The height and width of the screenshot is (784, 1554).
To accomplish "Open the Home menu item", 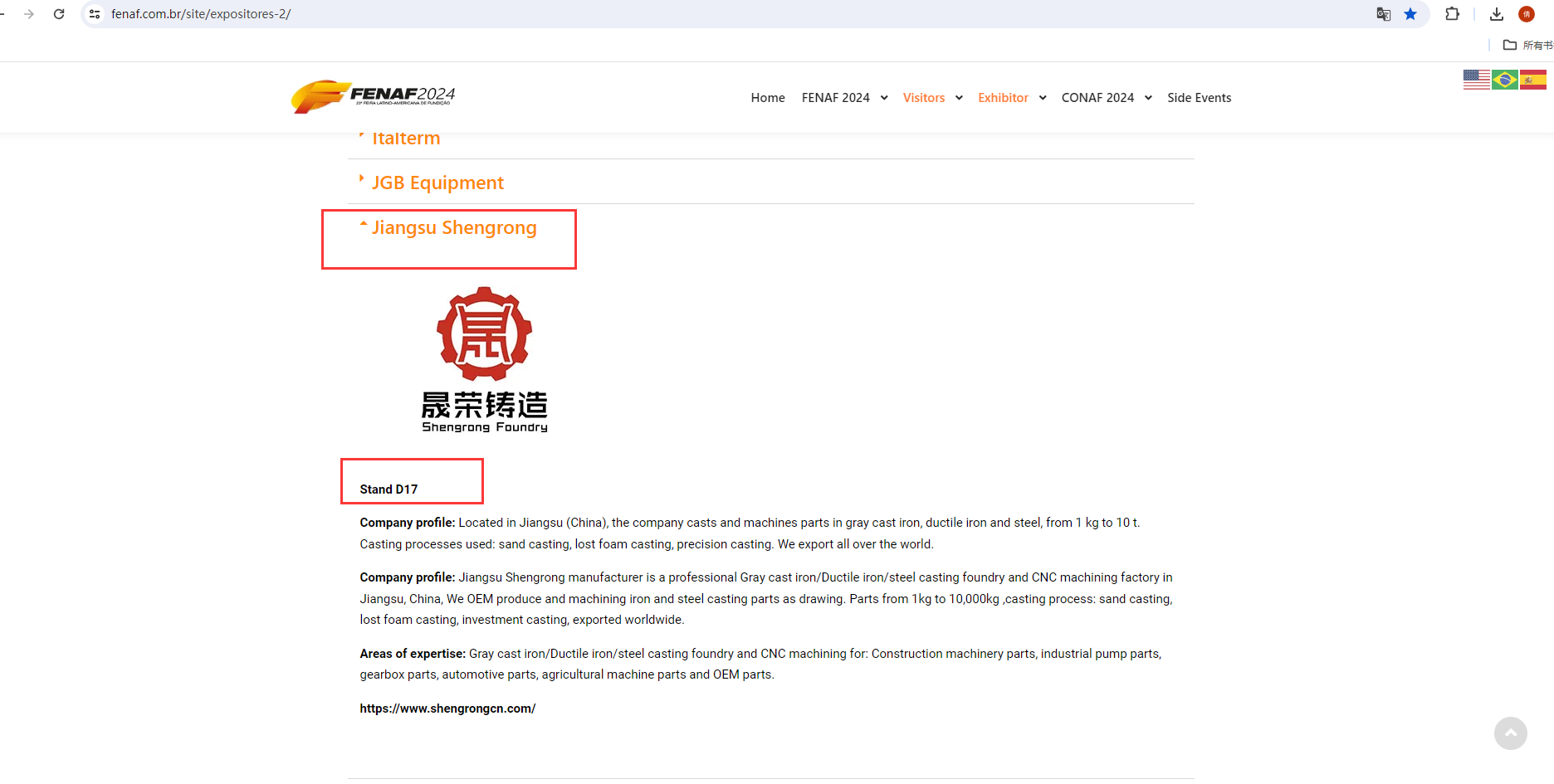I will [768, 98].
